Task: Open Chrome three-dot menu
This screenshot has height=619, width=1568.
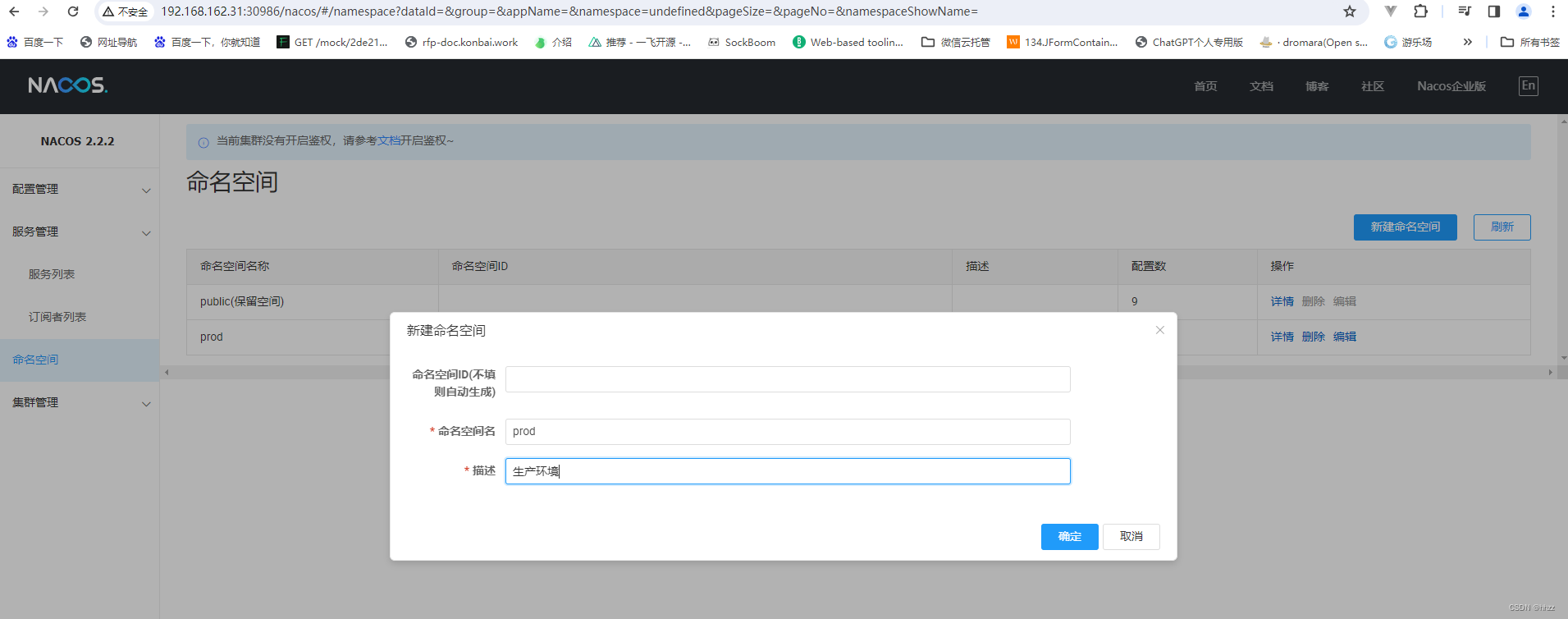Action: [1553, 11]
